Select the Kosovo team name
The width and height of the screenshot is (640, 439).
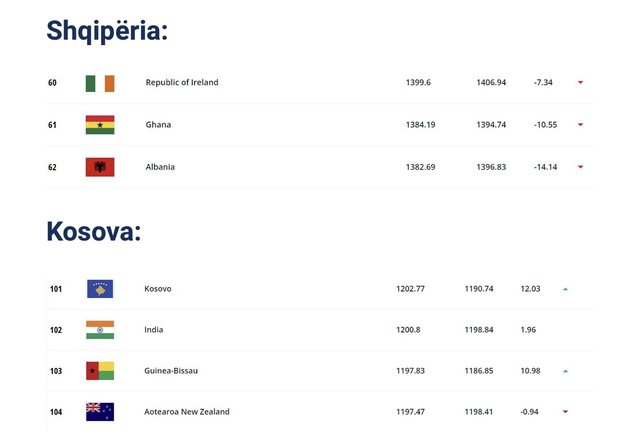158,289
